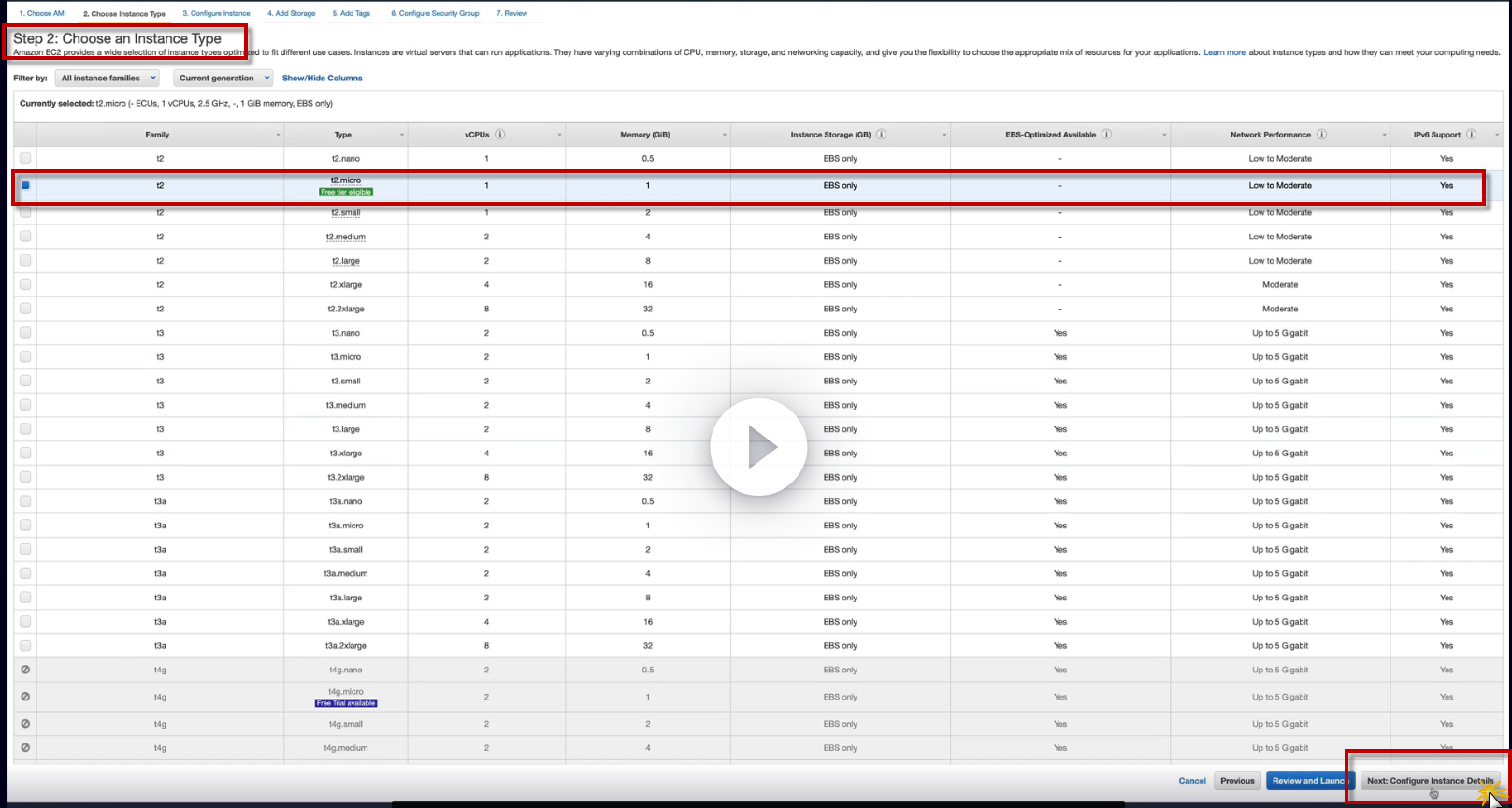1512x808 pixels.
Task: Click the Show/Hide Columns link
Action: click(323, 79)
